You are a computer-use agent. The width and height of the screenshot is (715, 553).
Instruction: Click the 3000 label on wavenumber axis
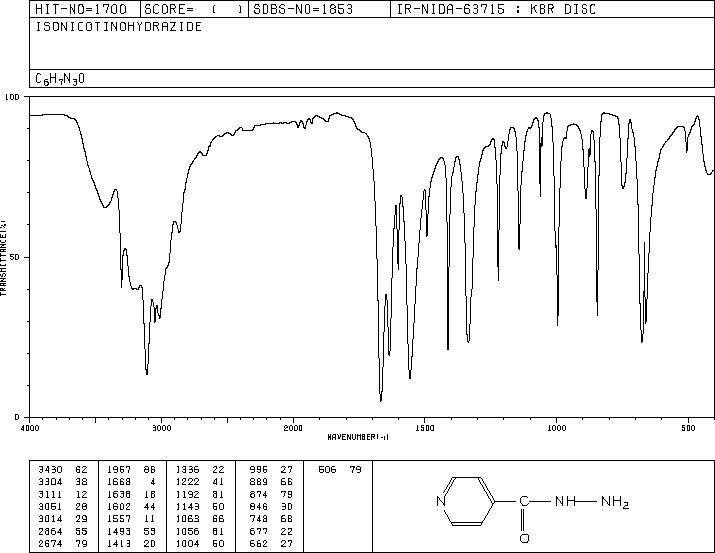tap(162, 428)
